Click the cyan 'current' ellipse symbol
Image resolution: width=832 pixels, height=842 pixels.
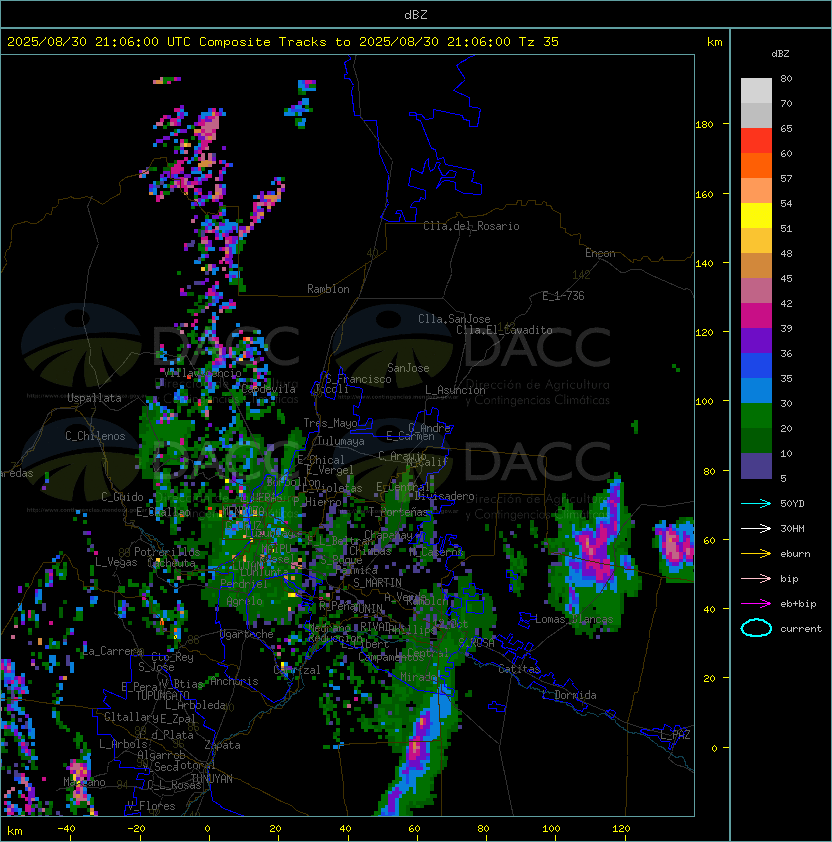coord(756,628)
